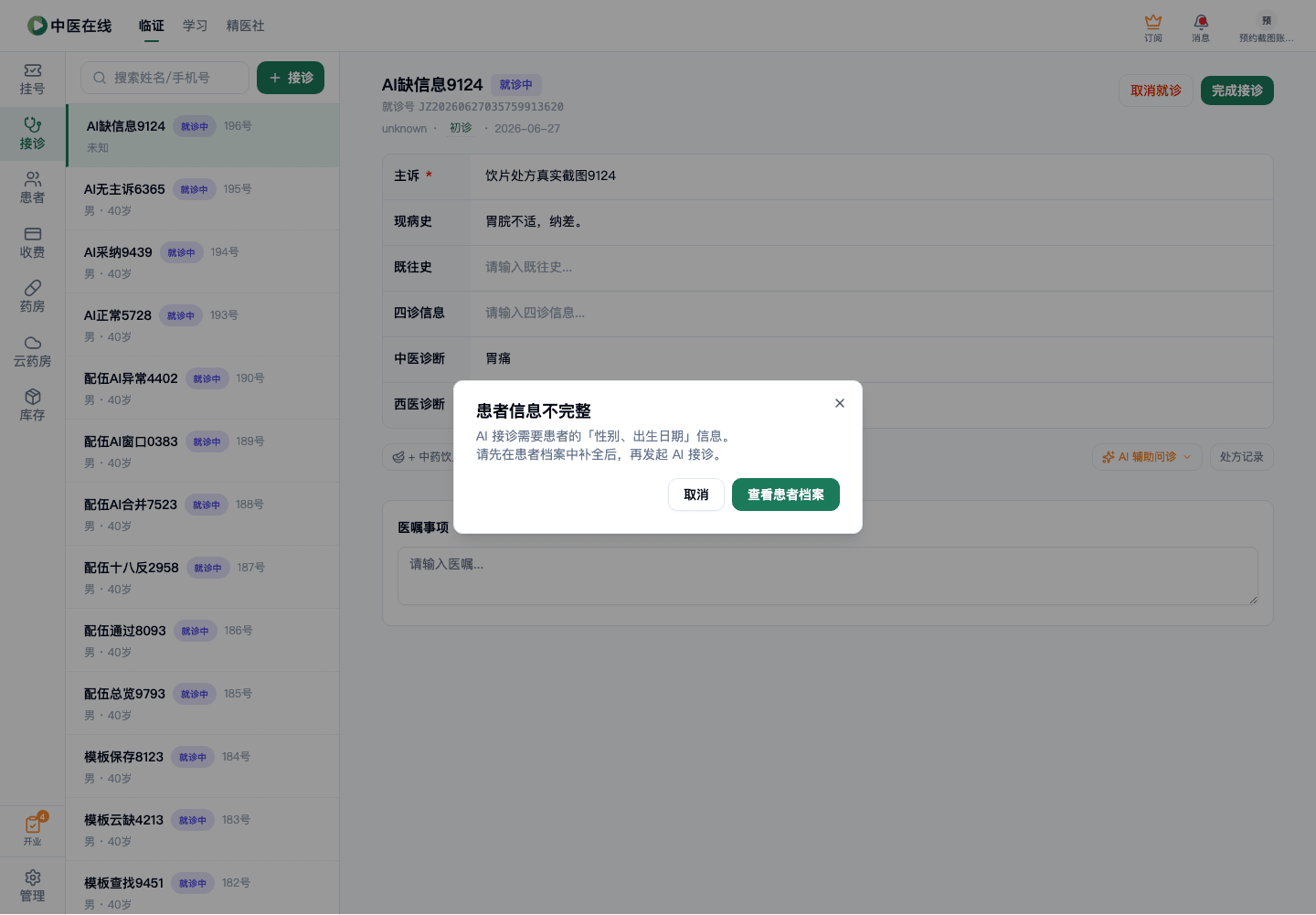Close the incomplete patient info dialog

[x=840, y=403]
